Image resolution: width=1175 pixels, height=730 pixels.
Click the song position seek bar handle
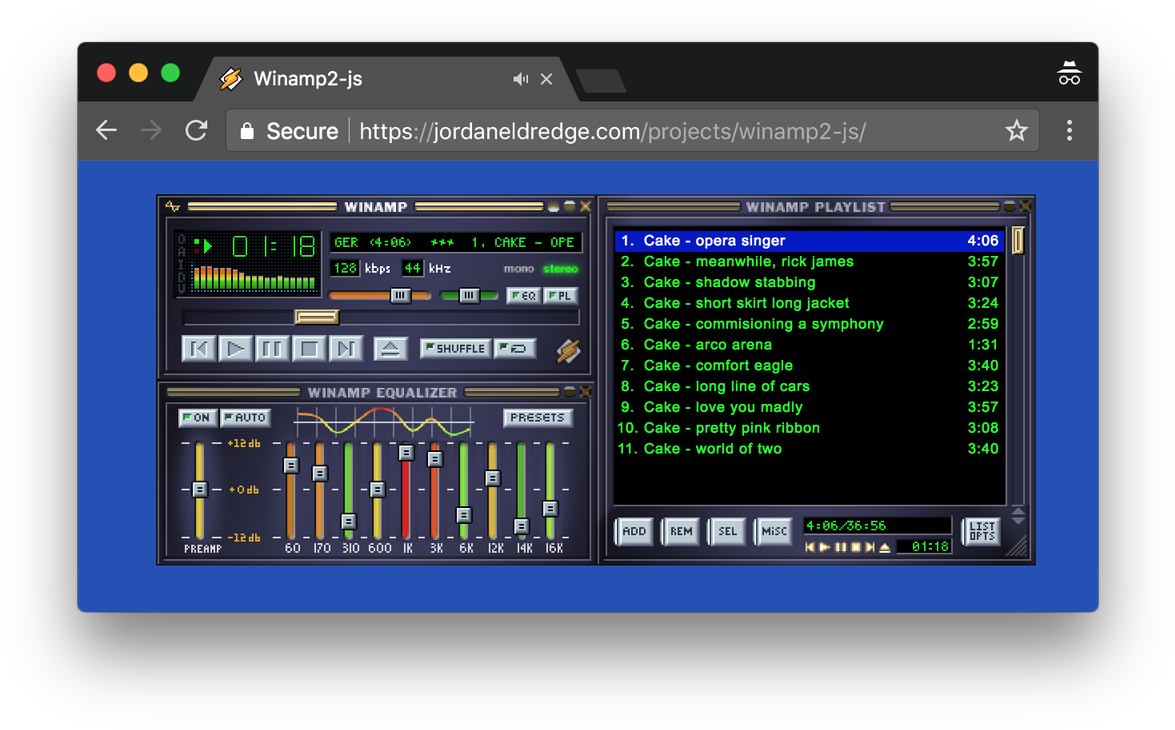[x=316, y=317]
